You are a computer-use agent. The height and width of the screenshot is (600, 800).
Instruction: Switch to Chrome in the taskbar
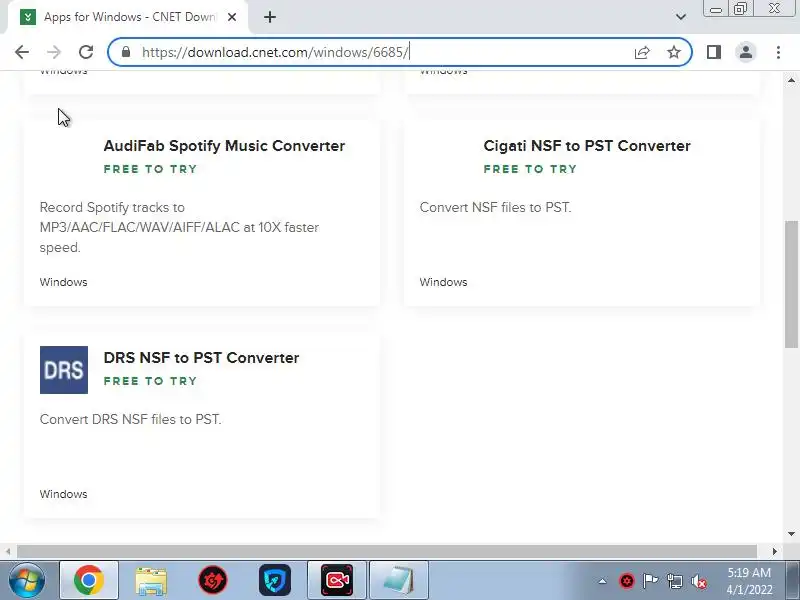click(89, 581)
